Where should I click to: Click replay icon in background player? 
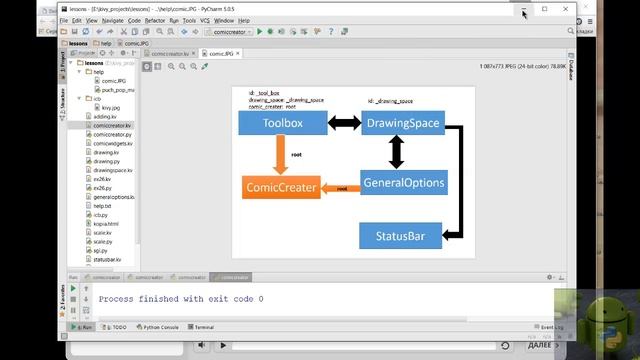(505, 345)
